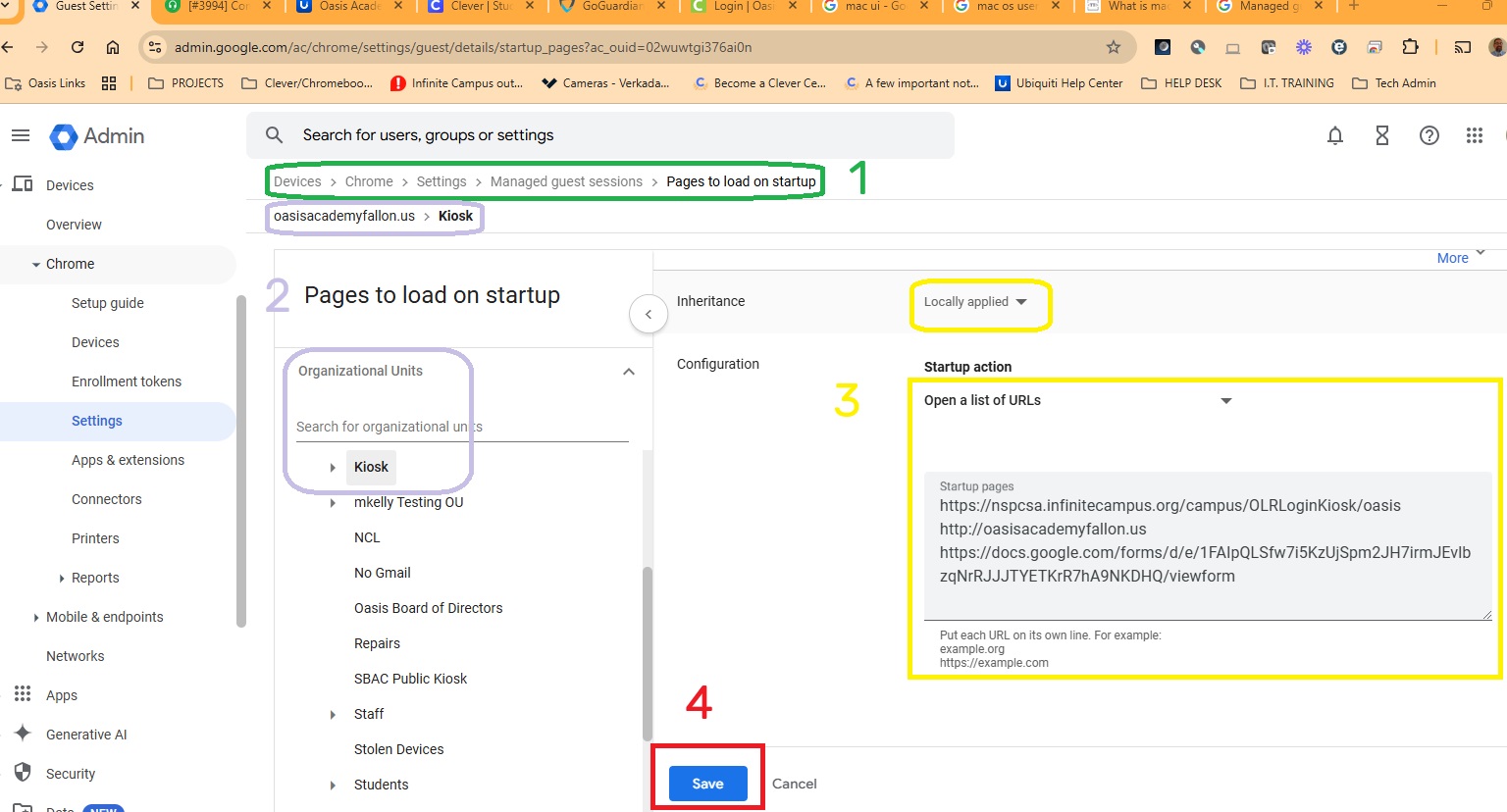This screenshot has height=812, width=1507.
Task: Open the Chrome extensions puzzle icon
Action: (1411, 47)
